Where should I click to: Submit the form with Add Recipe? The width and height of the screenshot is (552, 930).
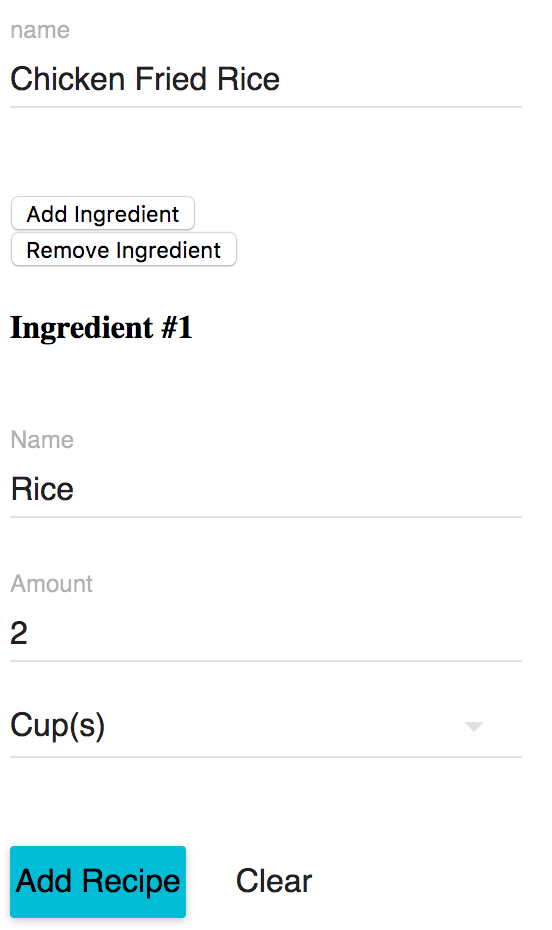tap(98, 881)
